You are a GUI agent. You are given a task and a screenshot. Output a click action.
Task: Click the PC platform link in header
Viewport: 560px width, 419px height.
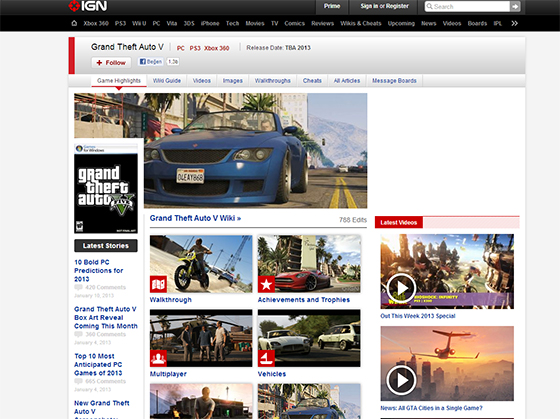click(181, 48)
